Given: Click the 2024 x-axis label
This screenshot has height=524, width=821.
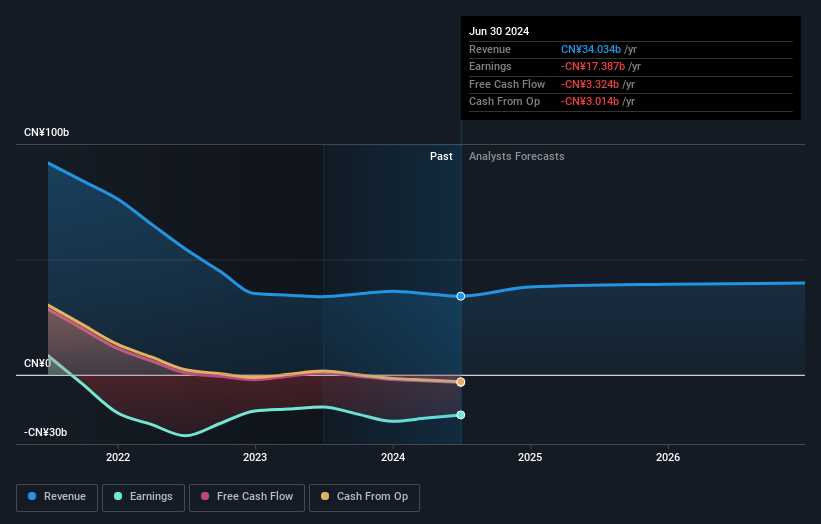Looking at the screenshot, I should coord(393,457).
